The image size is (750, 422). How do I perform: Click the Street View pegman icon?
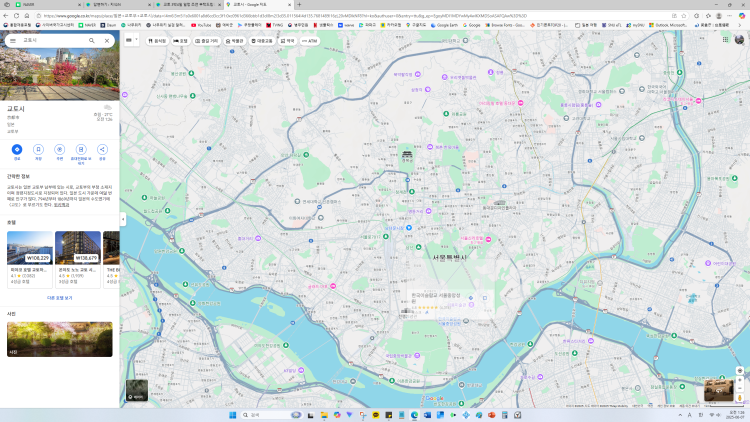click(739, 398)
